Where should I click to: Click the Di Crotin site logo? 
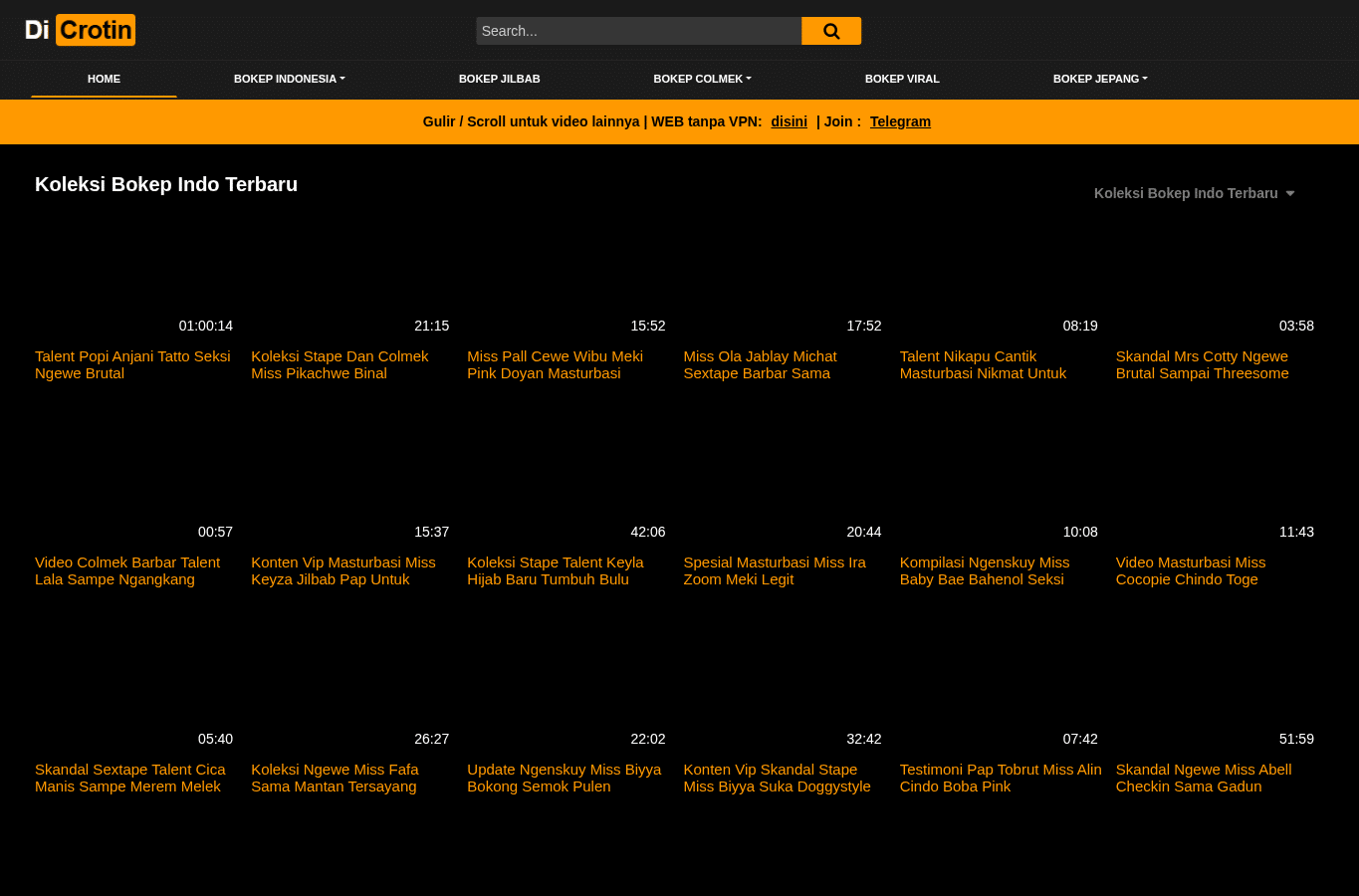pos(80,30)
